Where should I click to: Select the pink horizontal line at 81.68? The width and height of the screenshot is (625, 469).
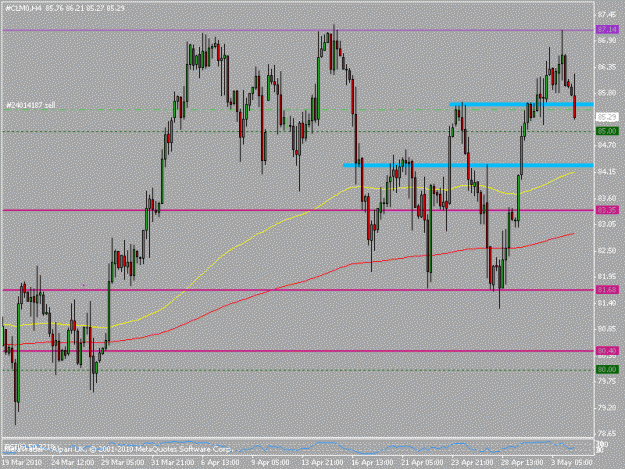point(298,290)
